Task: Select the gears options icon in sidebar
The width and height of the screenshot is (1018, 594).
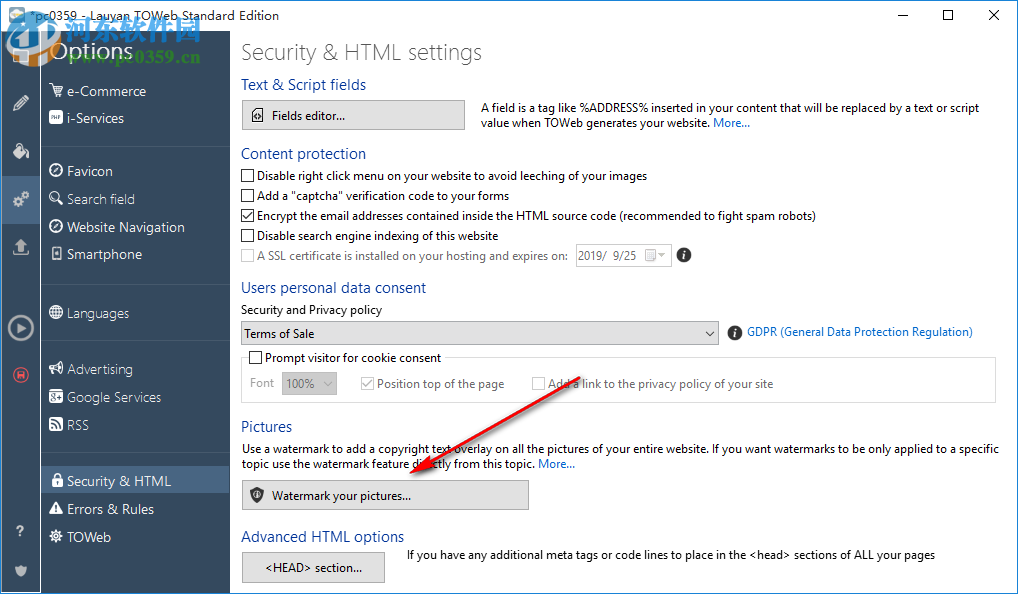Action: click(x=20, y=200)
